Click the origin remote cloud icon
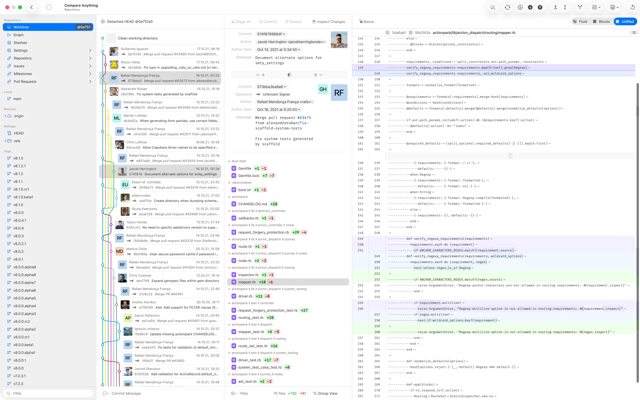This screenshot has height=400, width=640. click(10, 116)
